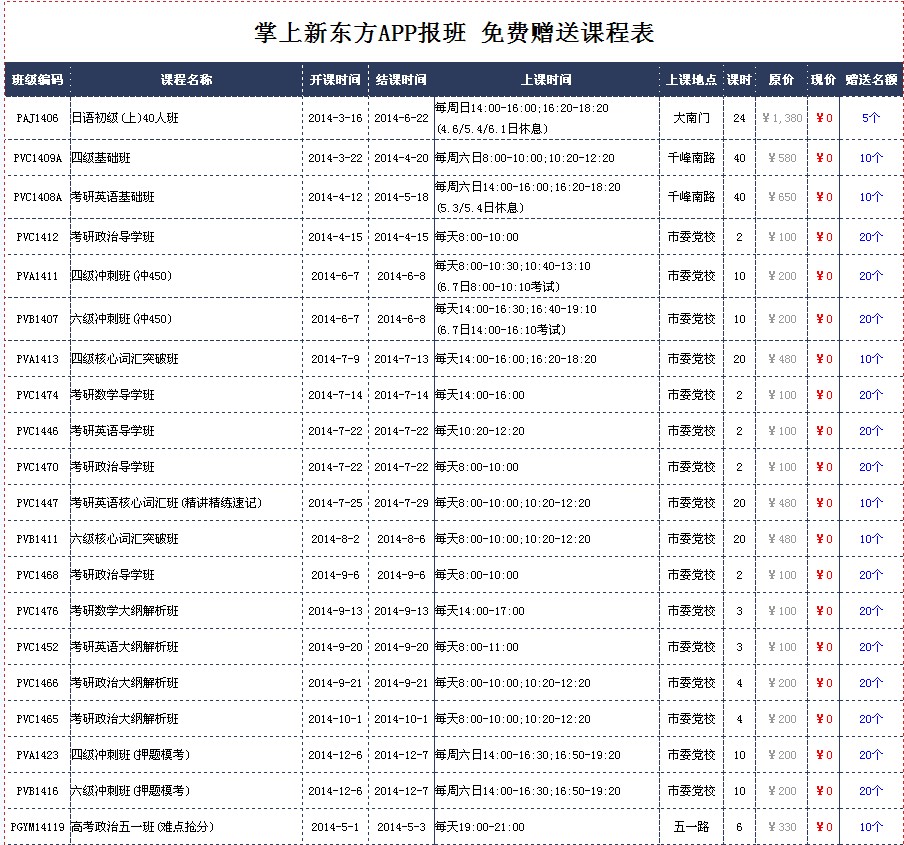Select class code PVC1447

37,503
